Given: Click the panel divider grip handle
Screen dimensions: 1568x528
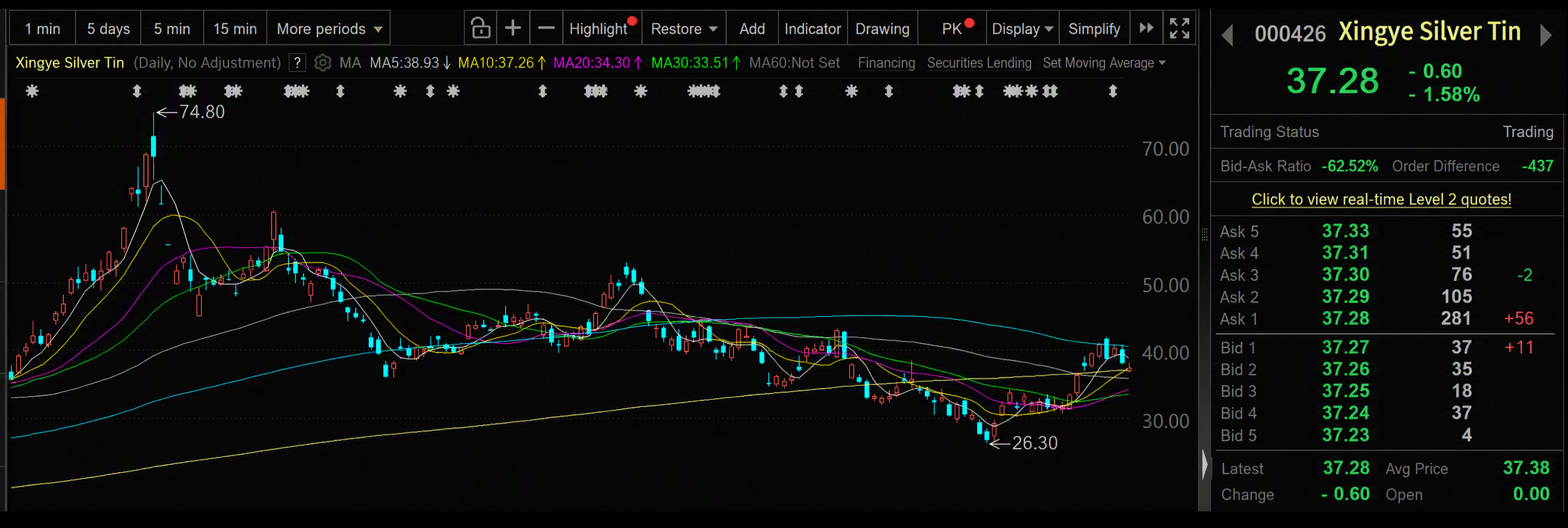Looking at the screenshot, I should pos(1205,234).
